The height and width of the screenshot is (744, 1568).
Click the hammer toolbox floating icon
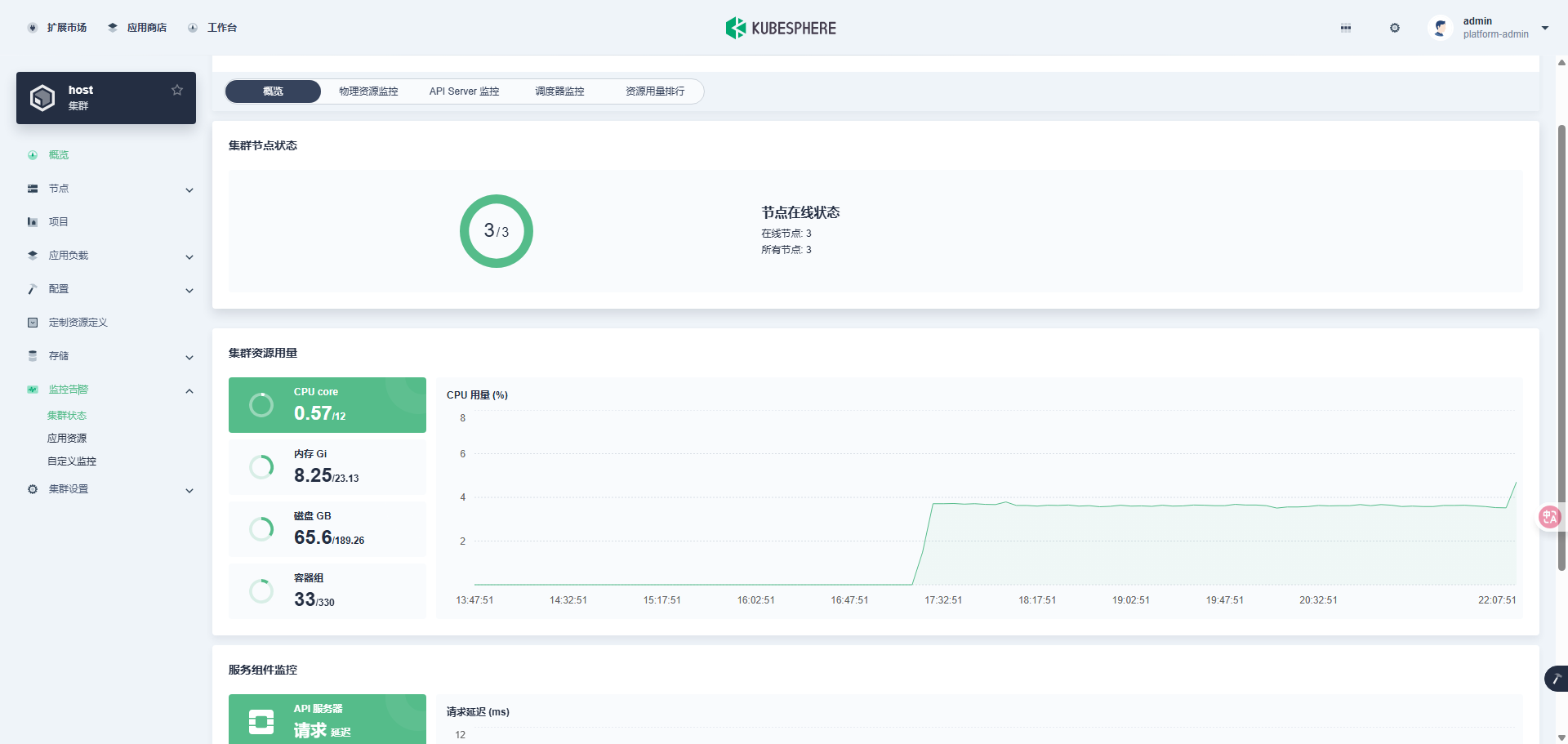(x=1557, y=679)
